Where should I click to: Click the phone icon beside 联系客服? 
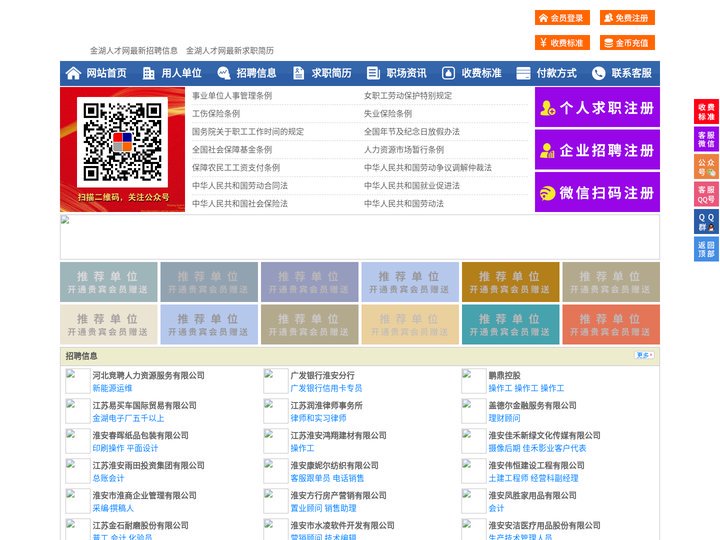point(598,73)
